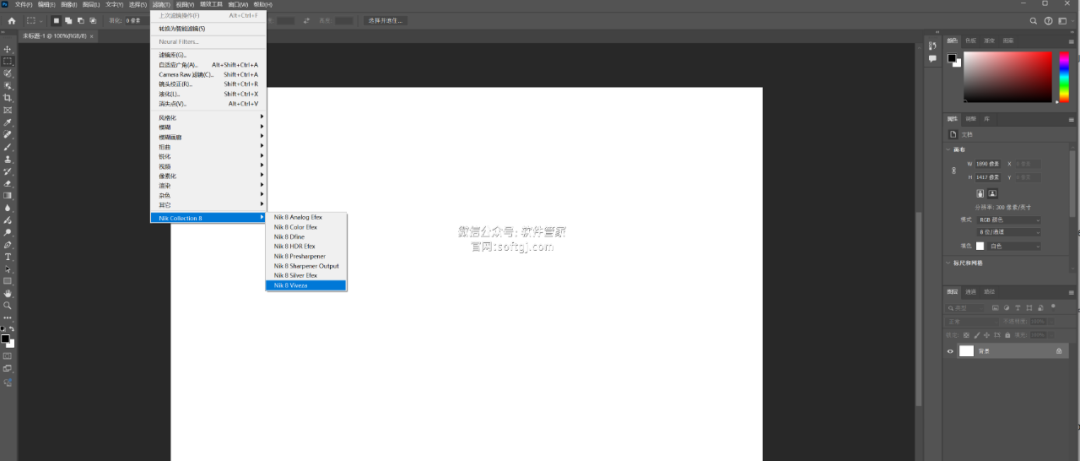The width and height of the screenshot is (1080, 461).
Task: Open the History panel icon
Action: click(933, 46)
